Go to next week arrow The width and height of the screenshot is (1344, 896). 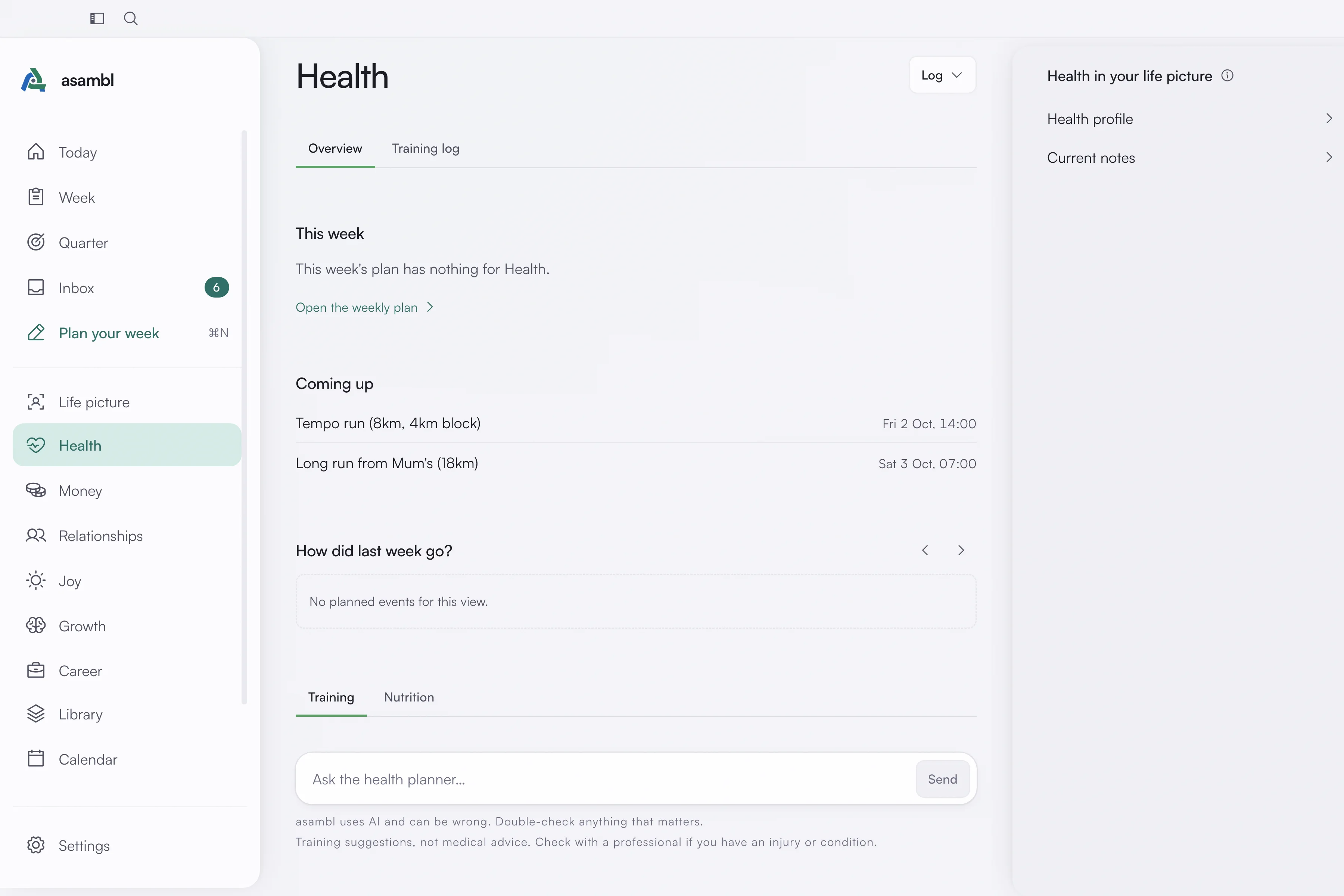(961, 550)
